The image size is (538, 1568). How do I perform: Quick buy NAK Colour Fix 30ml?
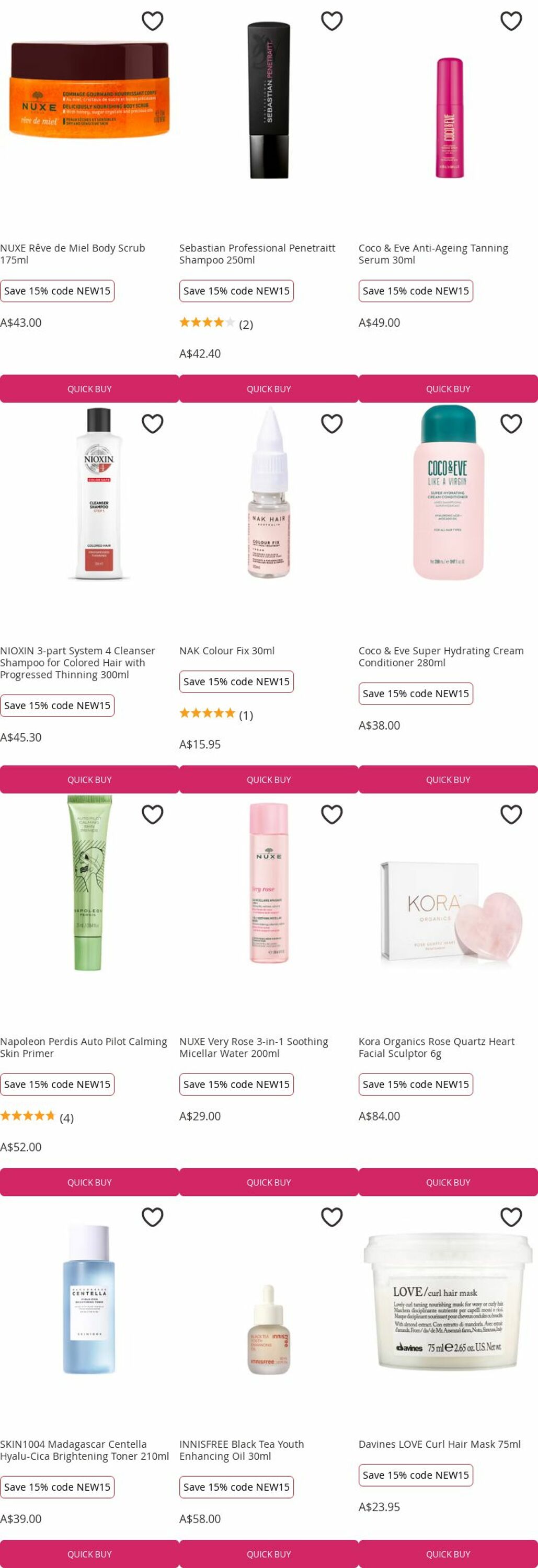(x=268, y=779)
